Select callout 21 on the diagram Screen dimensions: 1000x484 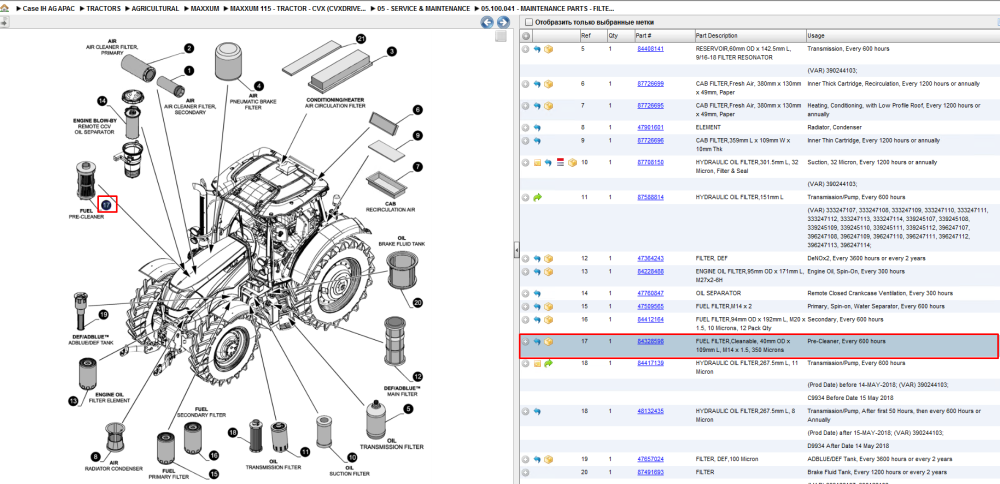[362, 39]
